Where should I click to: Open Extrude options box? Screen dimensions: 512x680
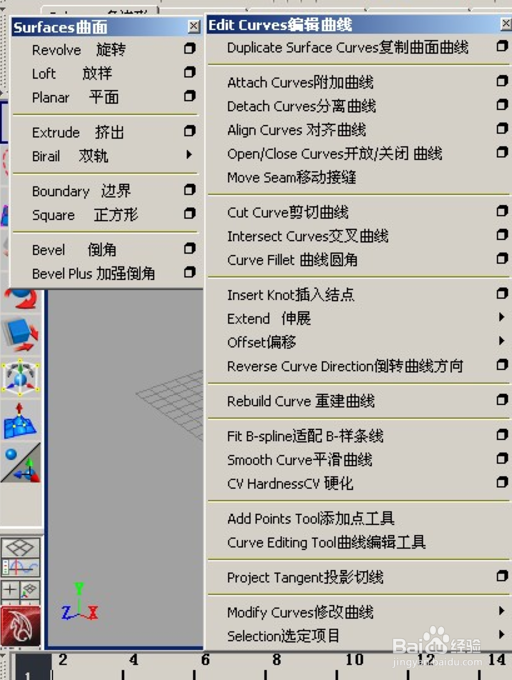click(189, 131)
